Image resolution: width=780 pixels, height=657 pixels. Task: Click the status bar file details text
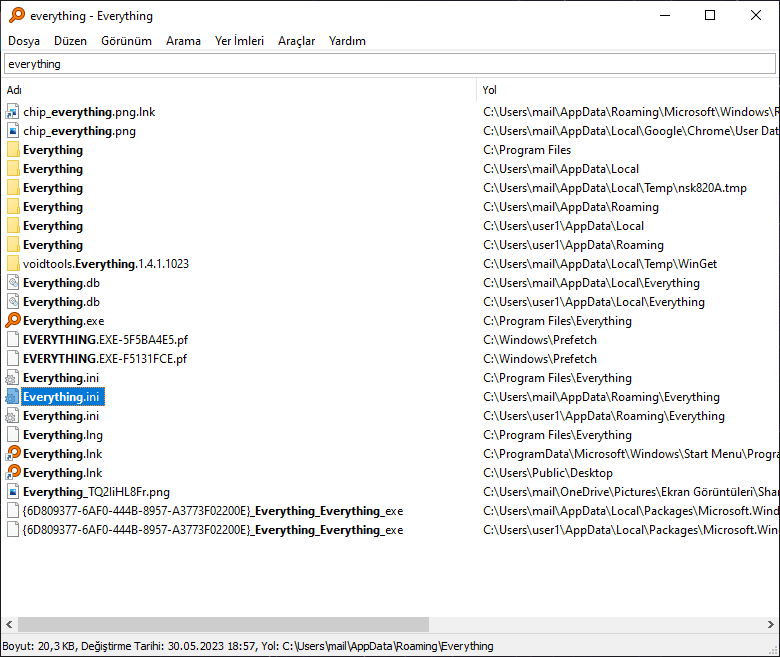coord(248,646)
